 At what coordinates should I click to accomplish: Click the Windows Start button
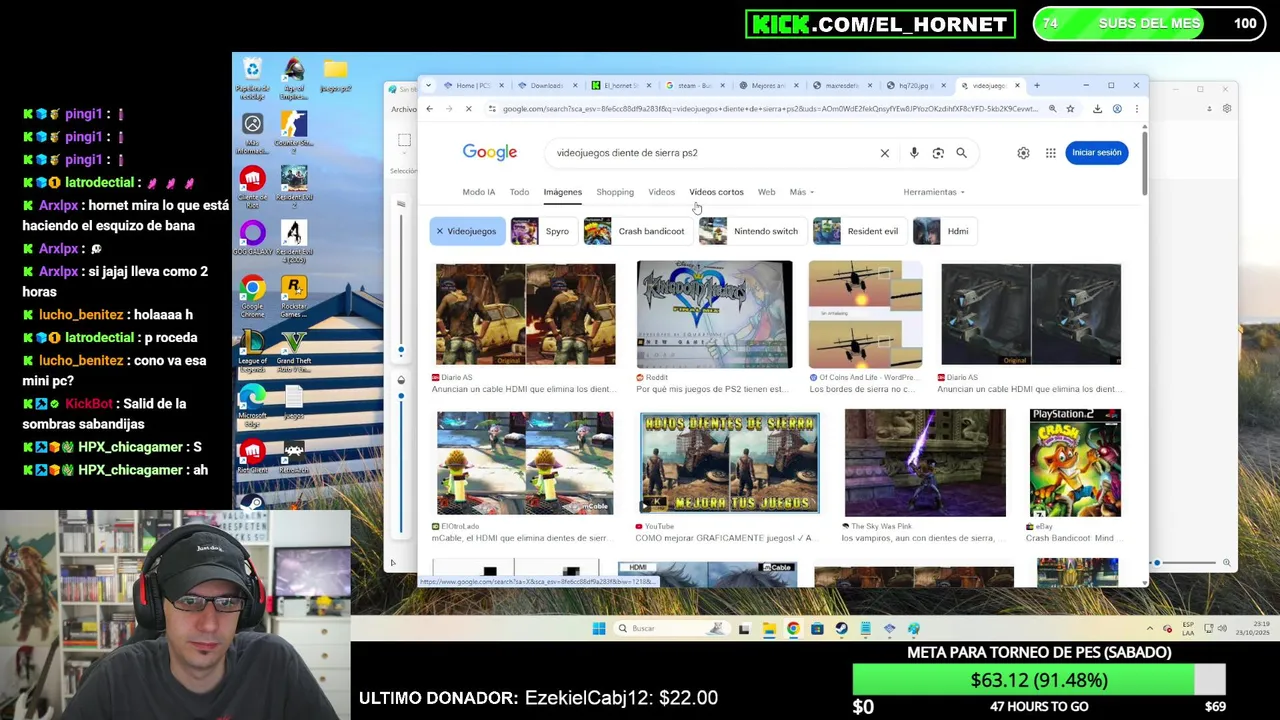[598, 628]
